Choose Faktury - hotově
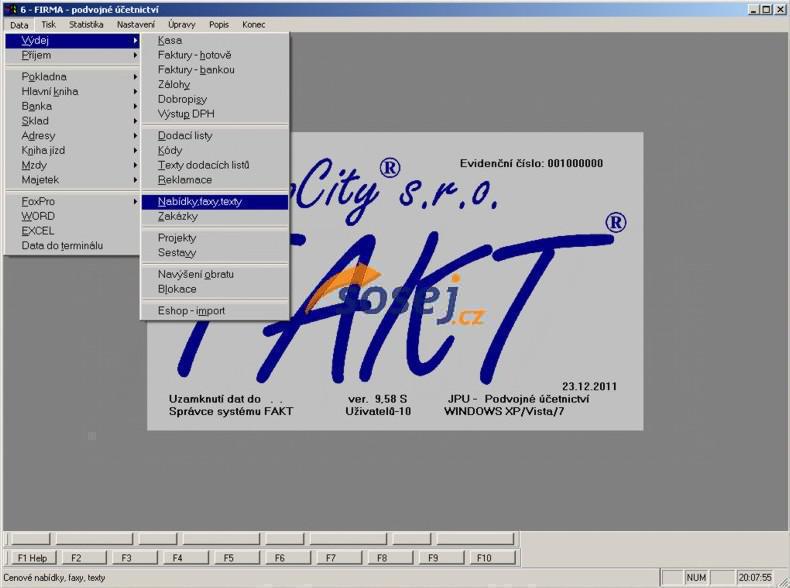The image size is (790, 588). coord(215,55)
